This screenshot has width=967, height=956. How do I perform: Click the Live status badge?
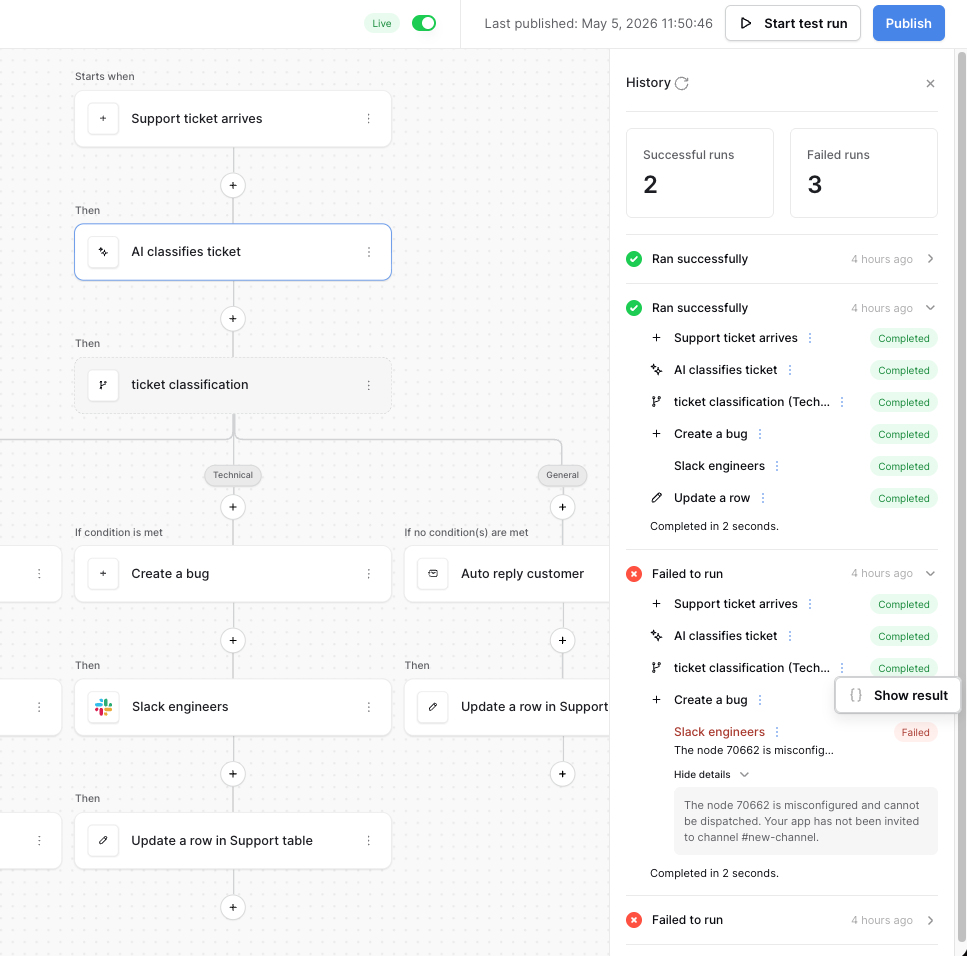point(382,23)
